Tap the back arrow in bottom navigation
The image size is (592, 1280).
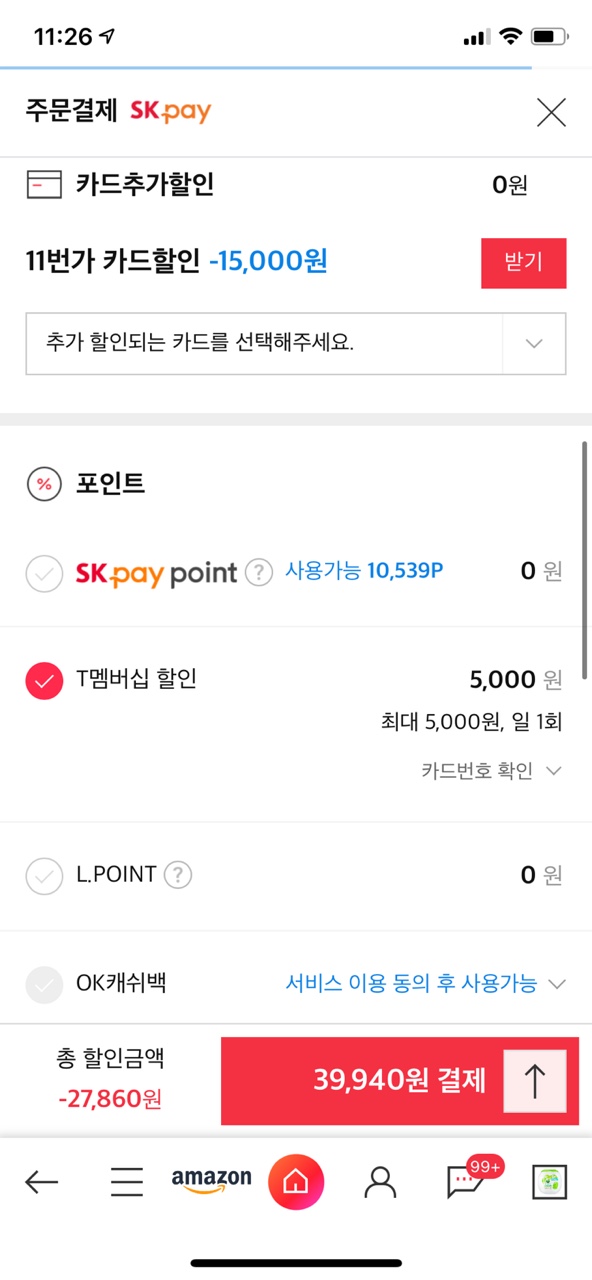point(41,1183)
